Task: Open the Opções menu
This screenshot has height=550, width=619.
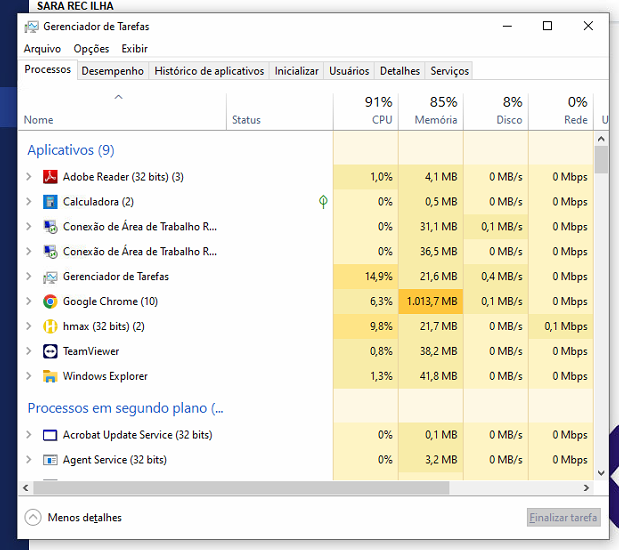Action: click(91, 48)
